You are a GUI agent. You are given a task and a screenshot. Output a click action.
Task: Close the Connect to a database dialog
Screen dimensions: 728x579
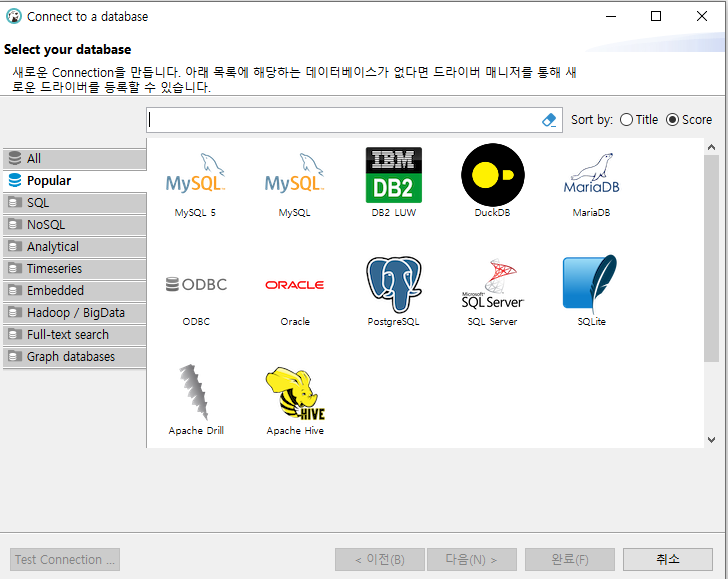(x=702, y=16)
